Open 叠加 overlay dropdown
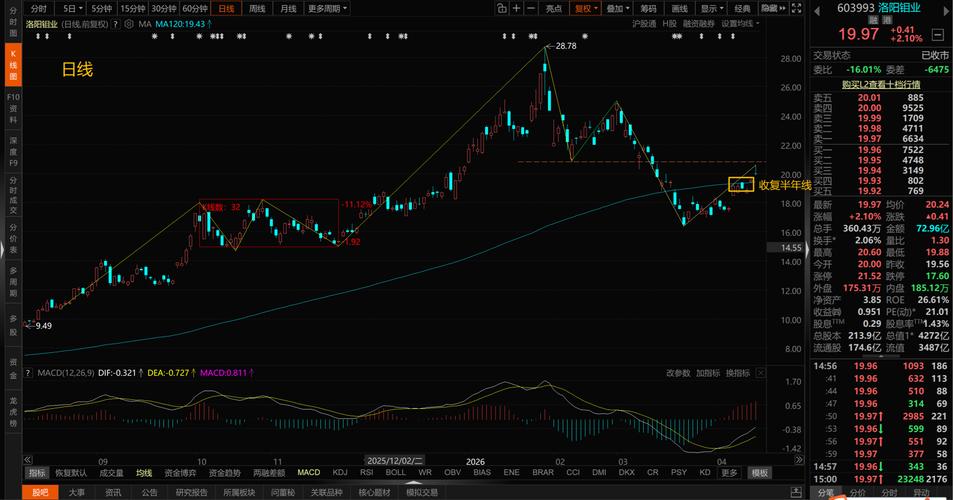This screenshot has width=953, height=500. coord(618,9)
